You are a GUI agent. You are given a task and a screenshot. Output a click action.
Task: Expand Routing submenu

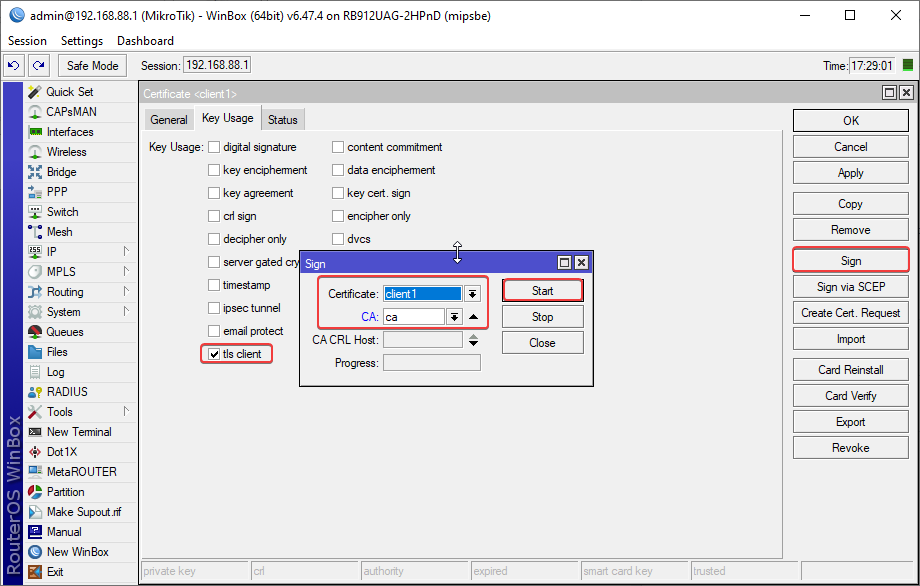[x=126, y=291]
